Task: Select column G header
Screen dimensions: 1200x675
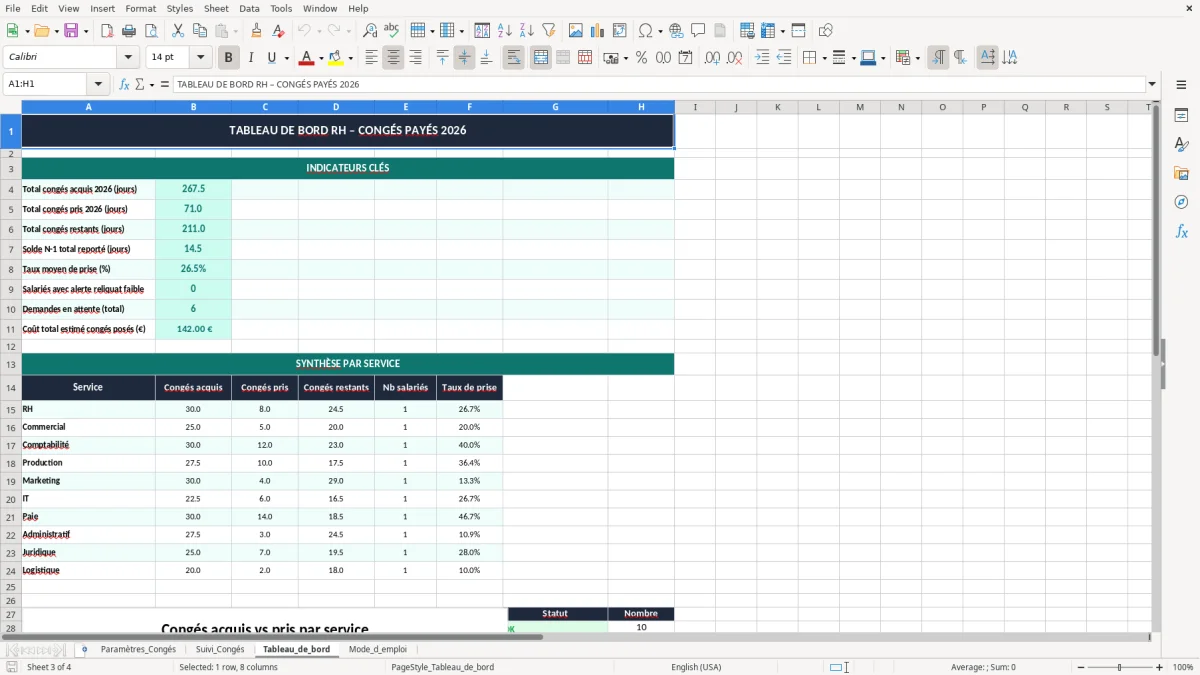Action: [555, 107]
